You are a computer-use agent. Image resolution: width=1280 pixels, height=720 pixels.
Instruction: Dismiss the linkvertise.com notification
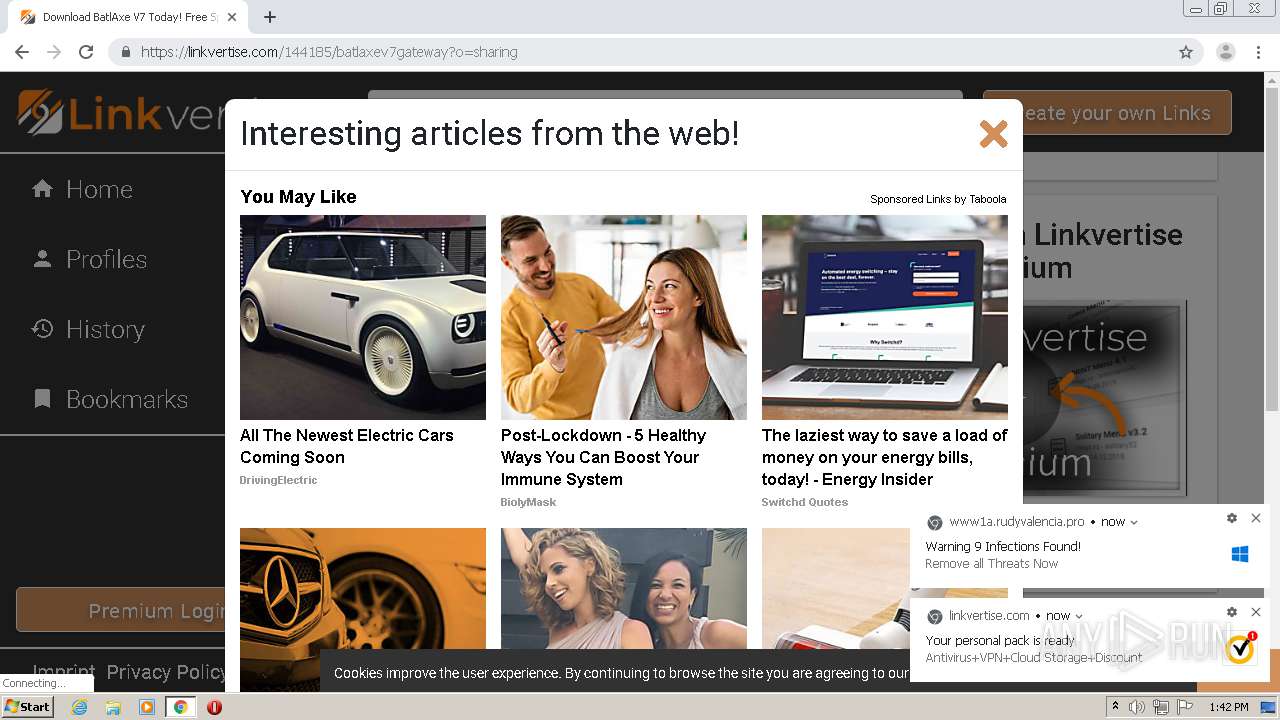click(x=1256, y=612)
